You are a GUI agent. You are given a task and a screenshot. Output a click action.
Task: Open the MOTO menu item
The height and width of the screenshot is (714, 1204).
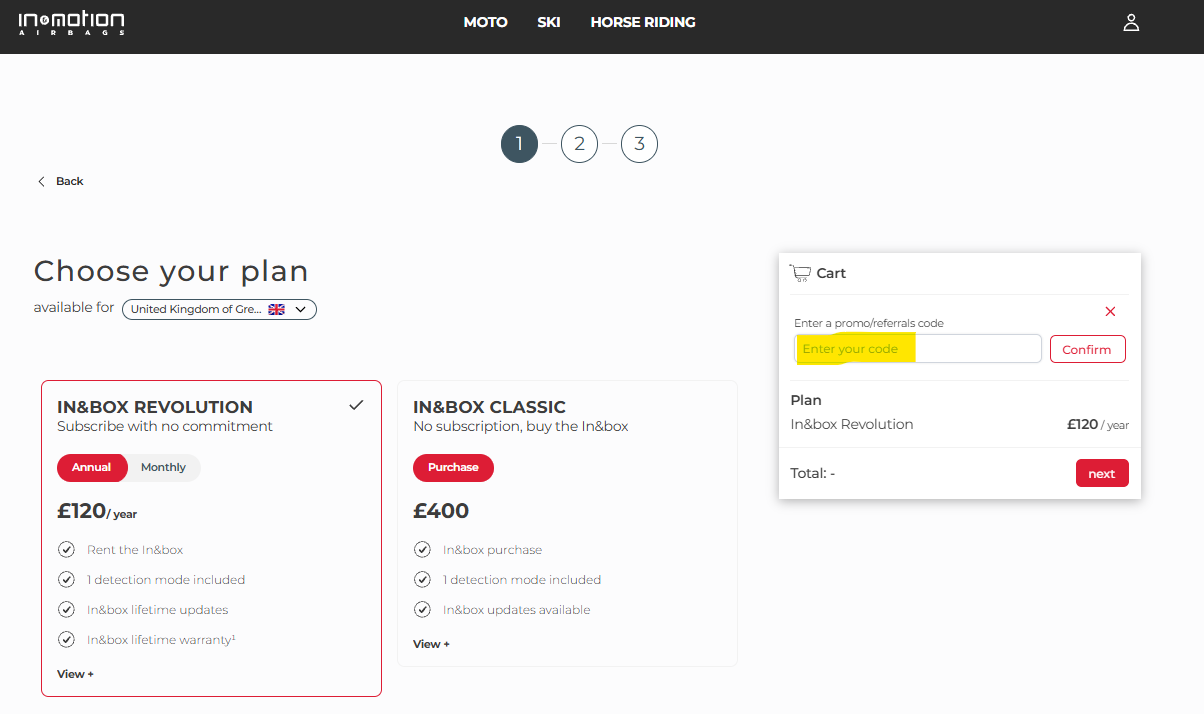coord(485,22)
